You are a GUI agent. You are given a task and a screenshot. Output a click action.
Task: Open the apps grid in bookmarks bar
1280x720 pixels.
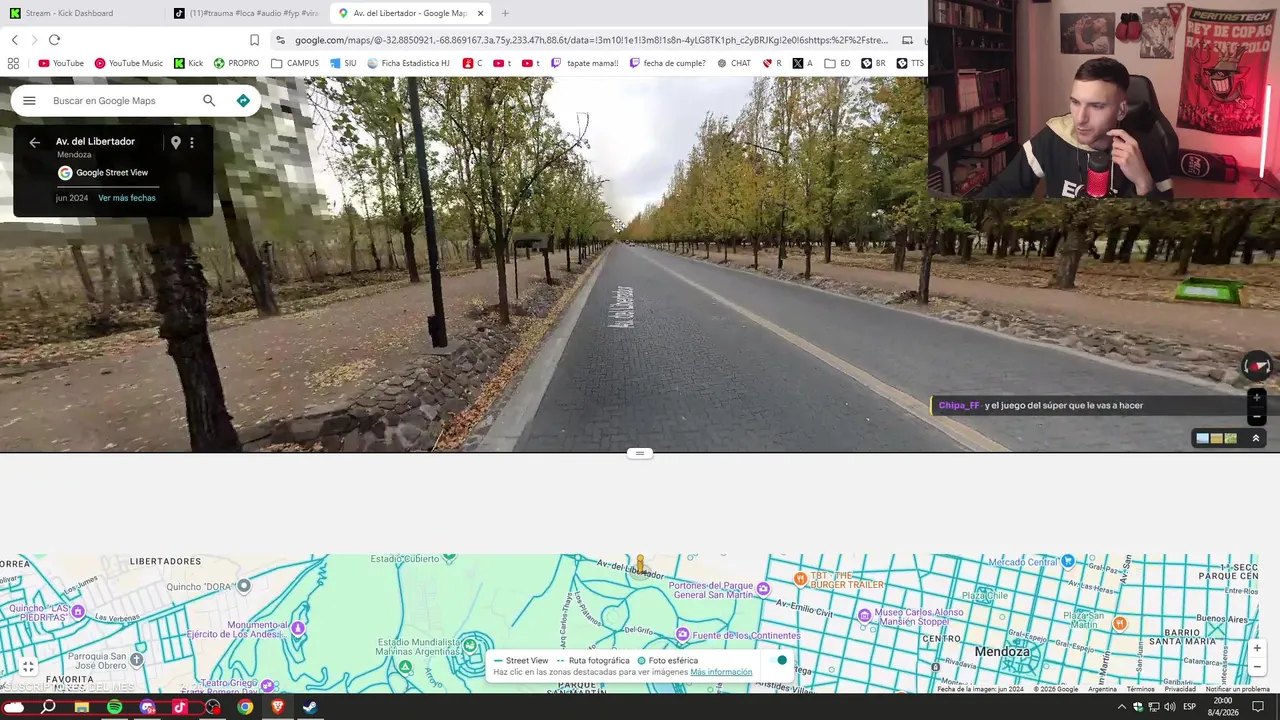point(13,63)
